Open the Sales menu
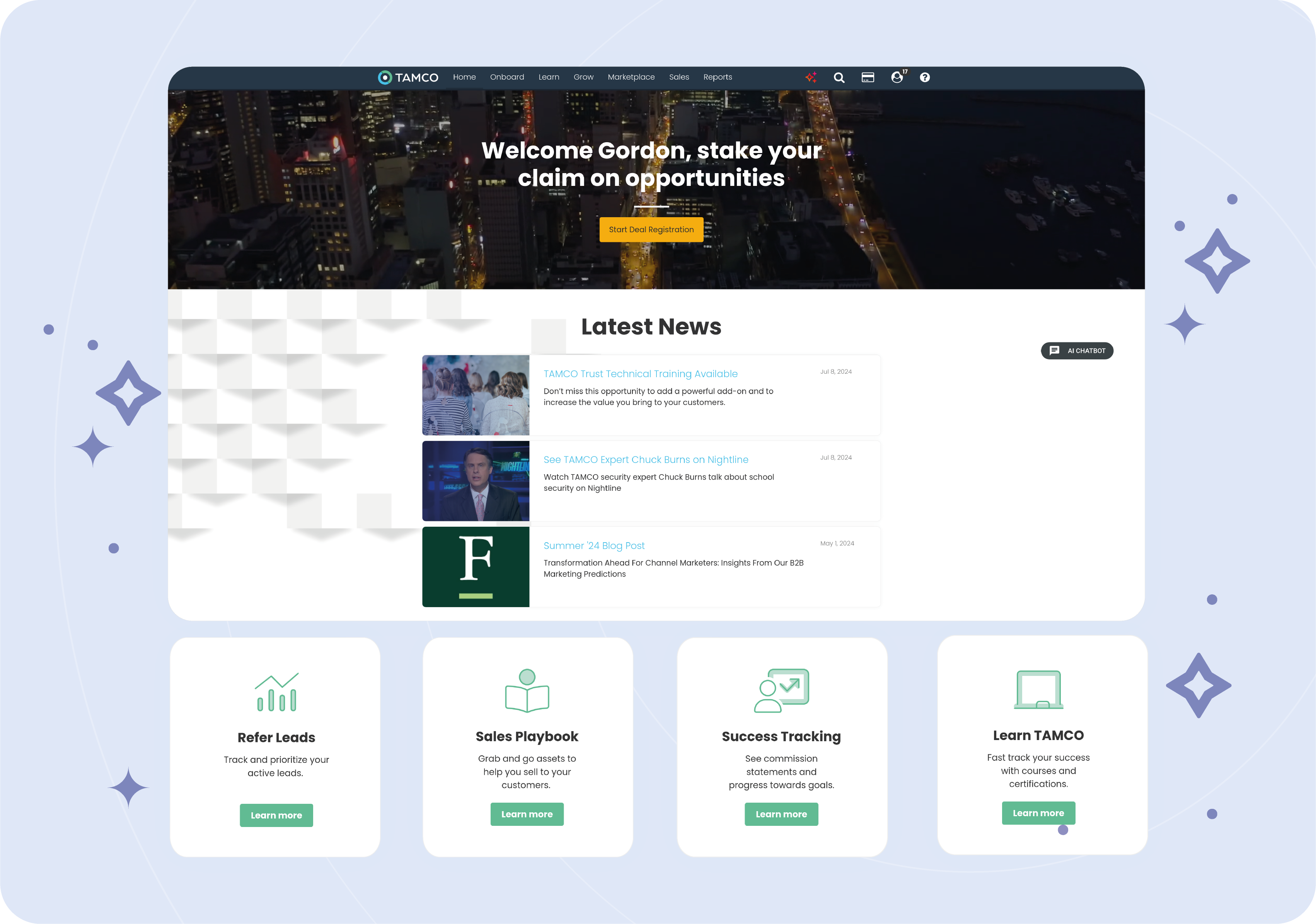The height and width of the screenshot is (924, 1316). [x=678, y=77]
